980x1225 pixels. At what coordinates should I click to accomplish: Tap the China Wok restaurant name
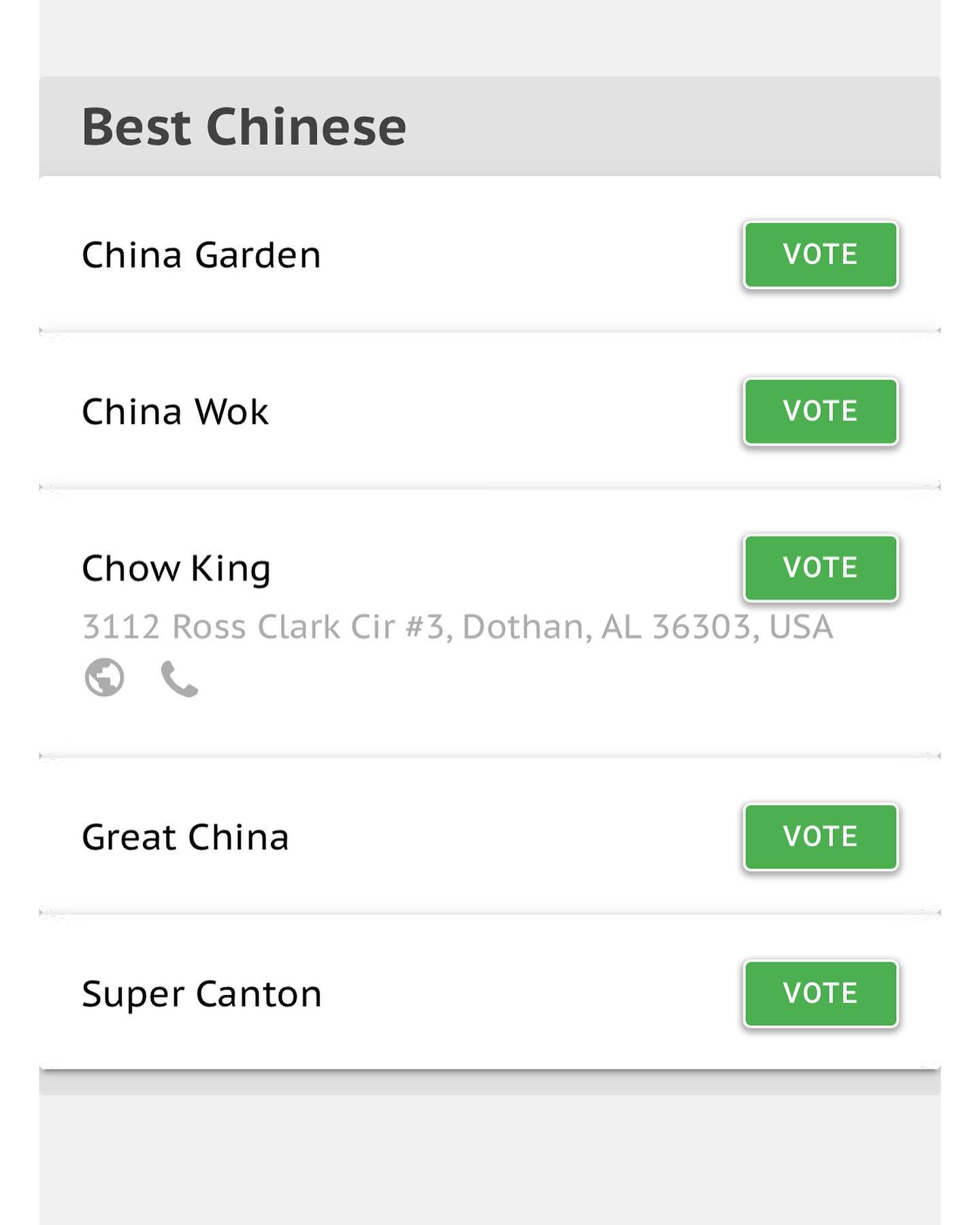point(176,412)
